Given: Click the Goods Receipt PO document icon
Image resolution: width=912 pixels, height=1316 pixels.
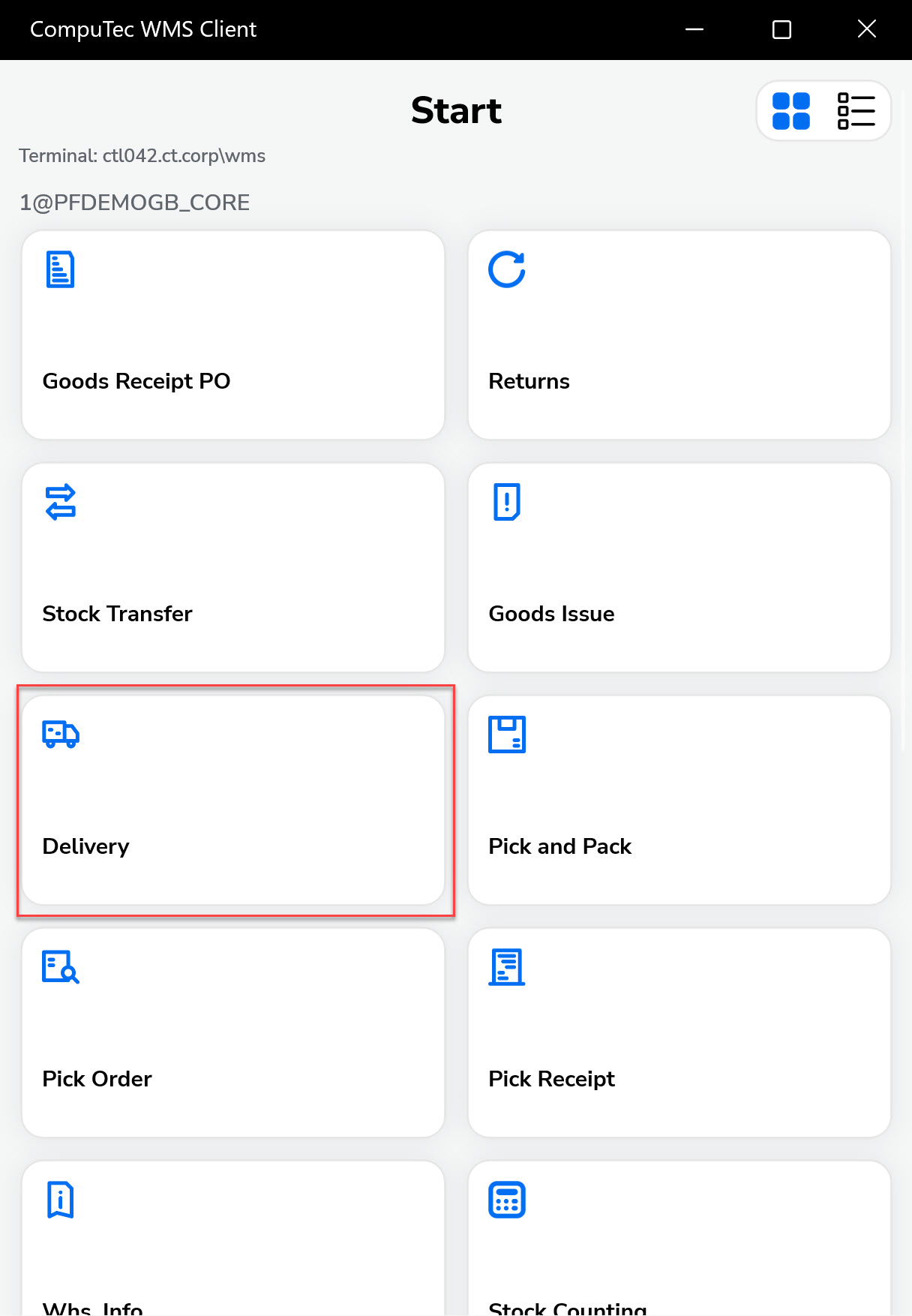Looking at the screenshot, I should [60, 269].
